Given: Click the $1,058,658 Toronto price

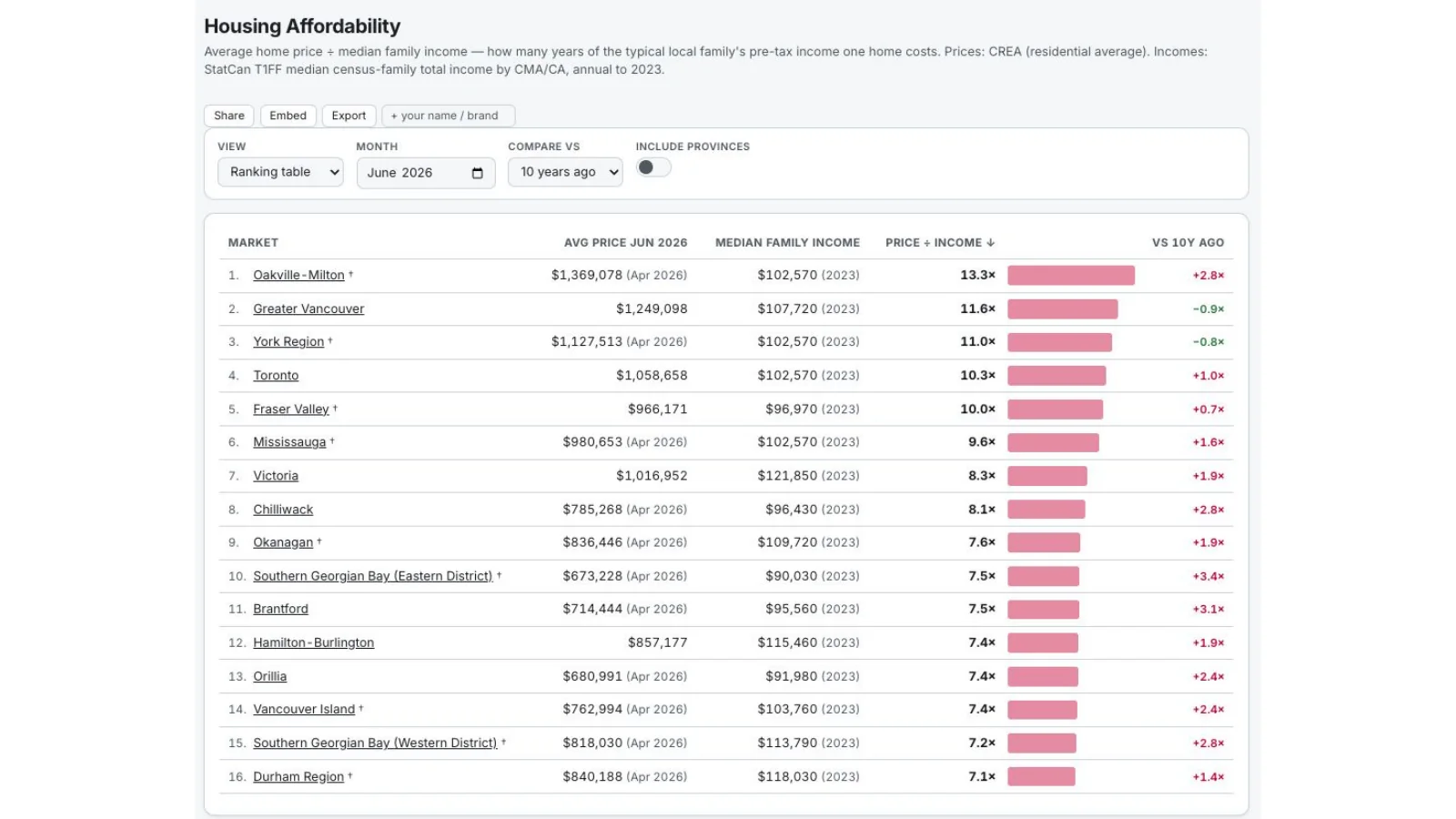Looking at the screenshot, I should coord(652,376).
